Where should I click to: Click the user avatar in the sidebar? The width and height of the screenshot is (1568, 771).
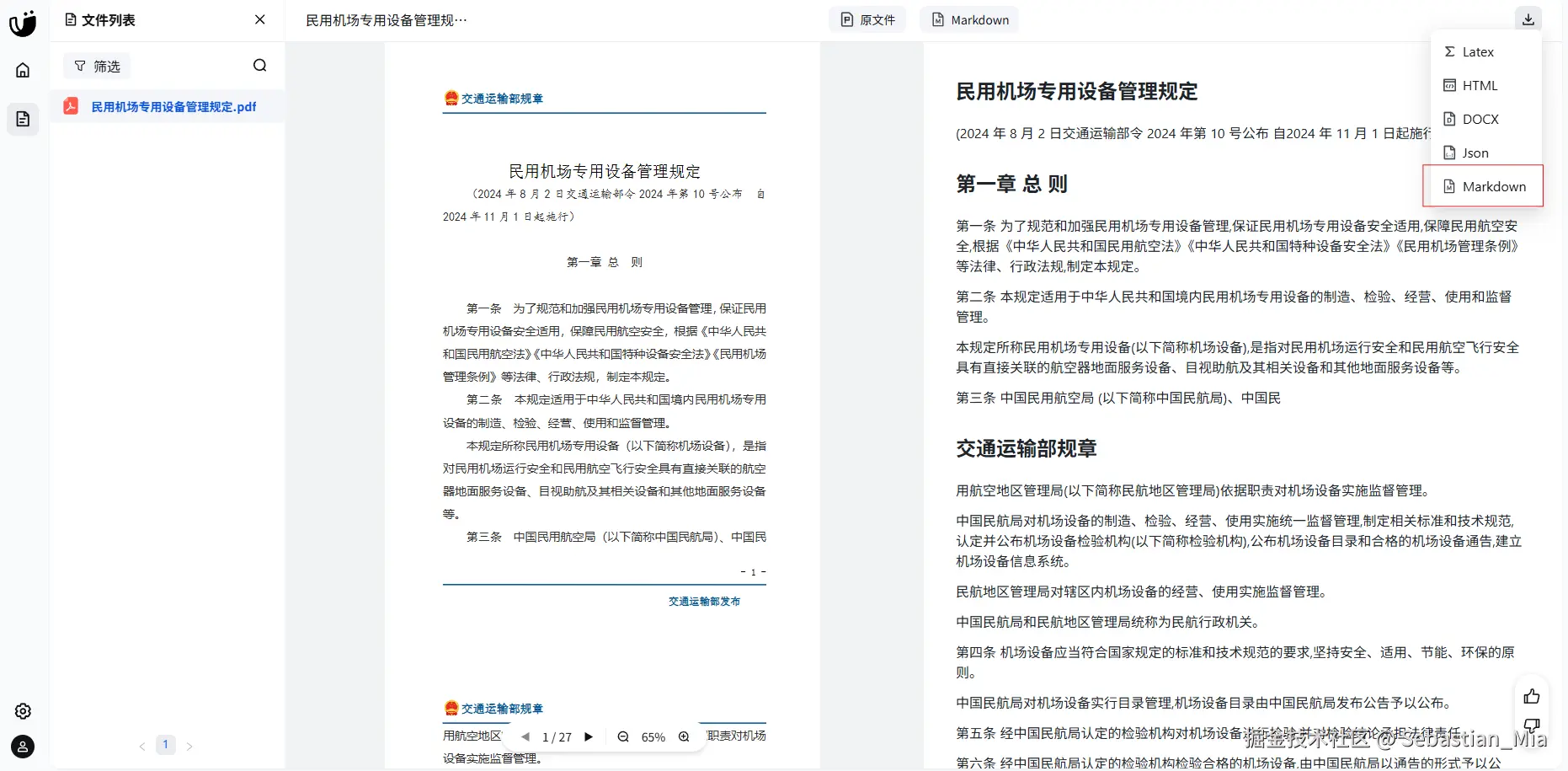click(x=22, y=747)
